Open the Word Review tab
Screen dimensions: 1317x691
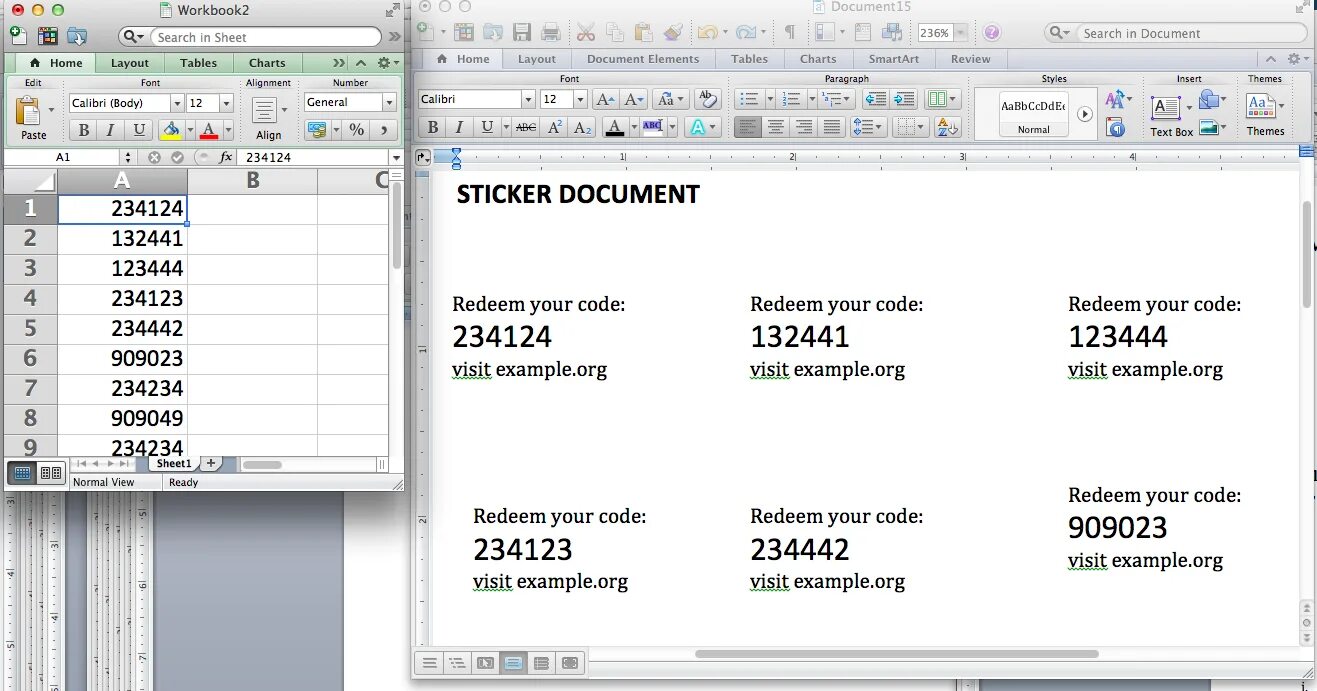click(x=971, y=59)
